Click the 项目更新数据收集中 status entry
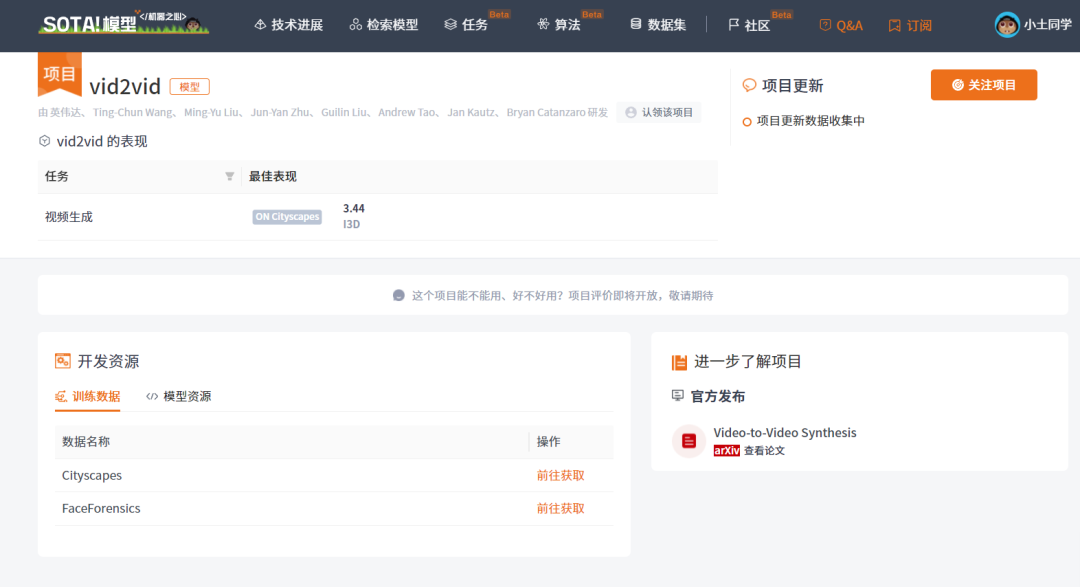 [804, 121]
